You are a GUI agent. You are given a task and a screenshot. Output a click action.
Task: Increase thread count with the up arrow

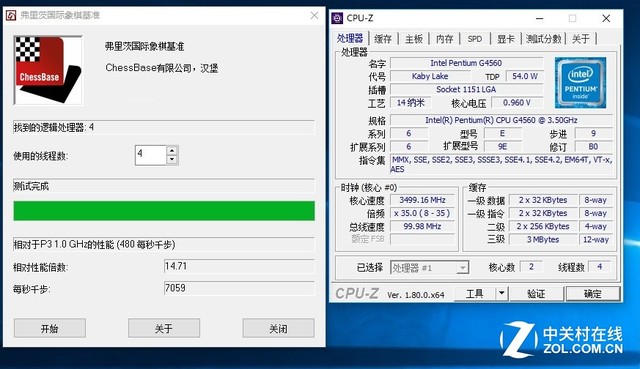pos(172,150)
